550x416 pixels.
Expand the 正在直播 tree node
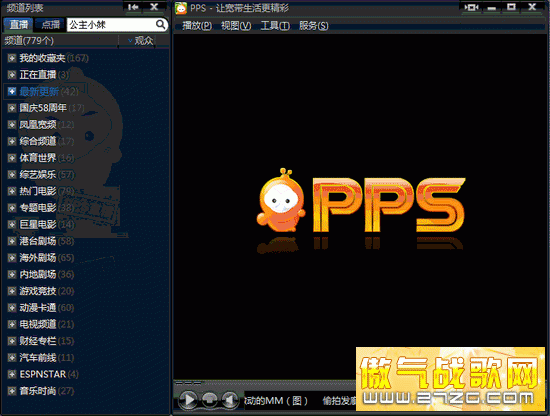click(12, 75)
